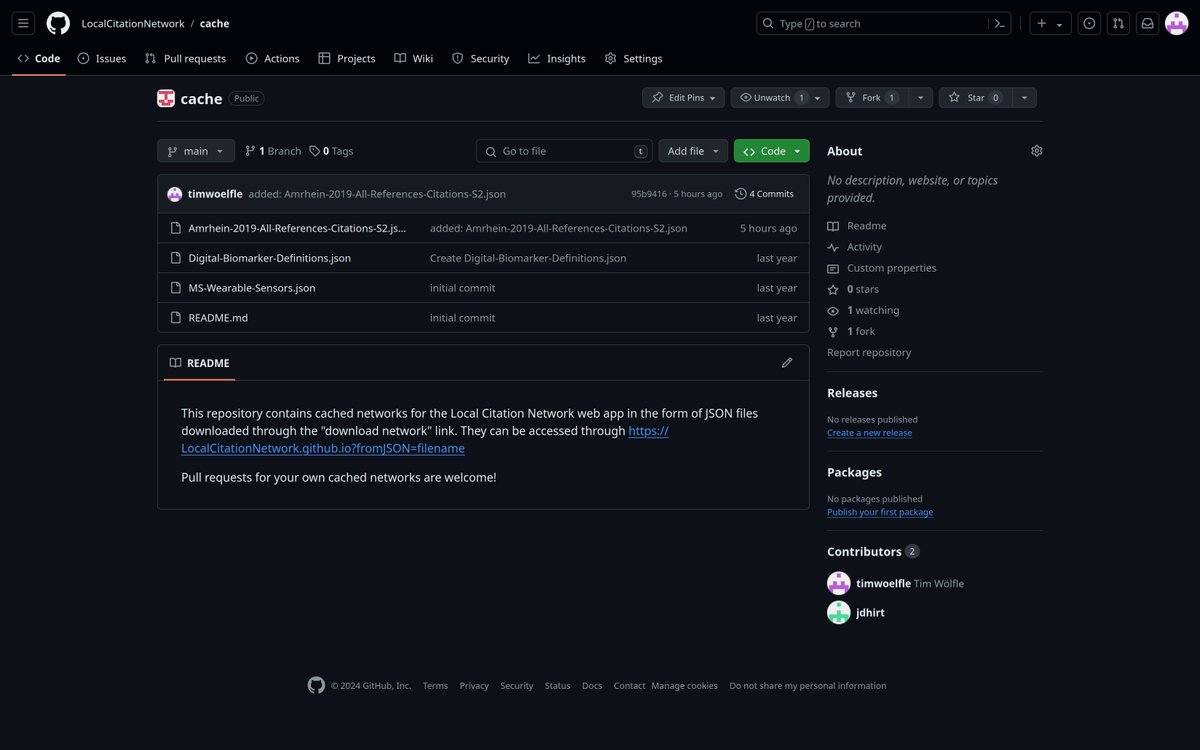The height and width of the screenshot is (750, 1200).
Task: Open the cache repository breadcrumb link
Action: pos(214,23)
